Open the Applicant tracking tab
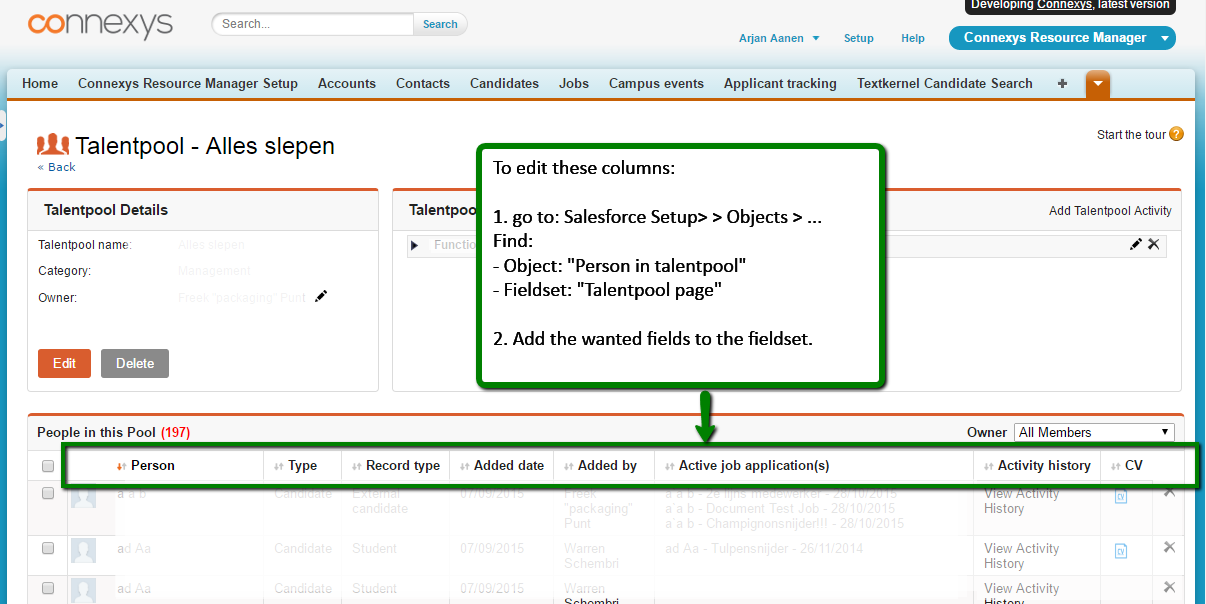Screen dimensions: 1206x604 point(780,84)
